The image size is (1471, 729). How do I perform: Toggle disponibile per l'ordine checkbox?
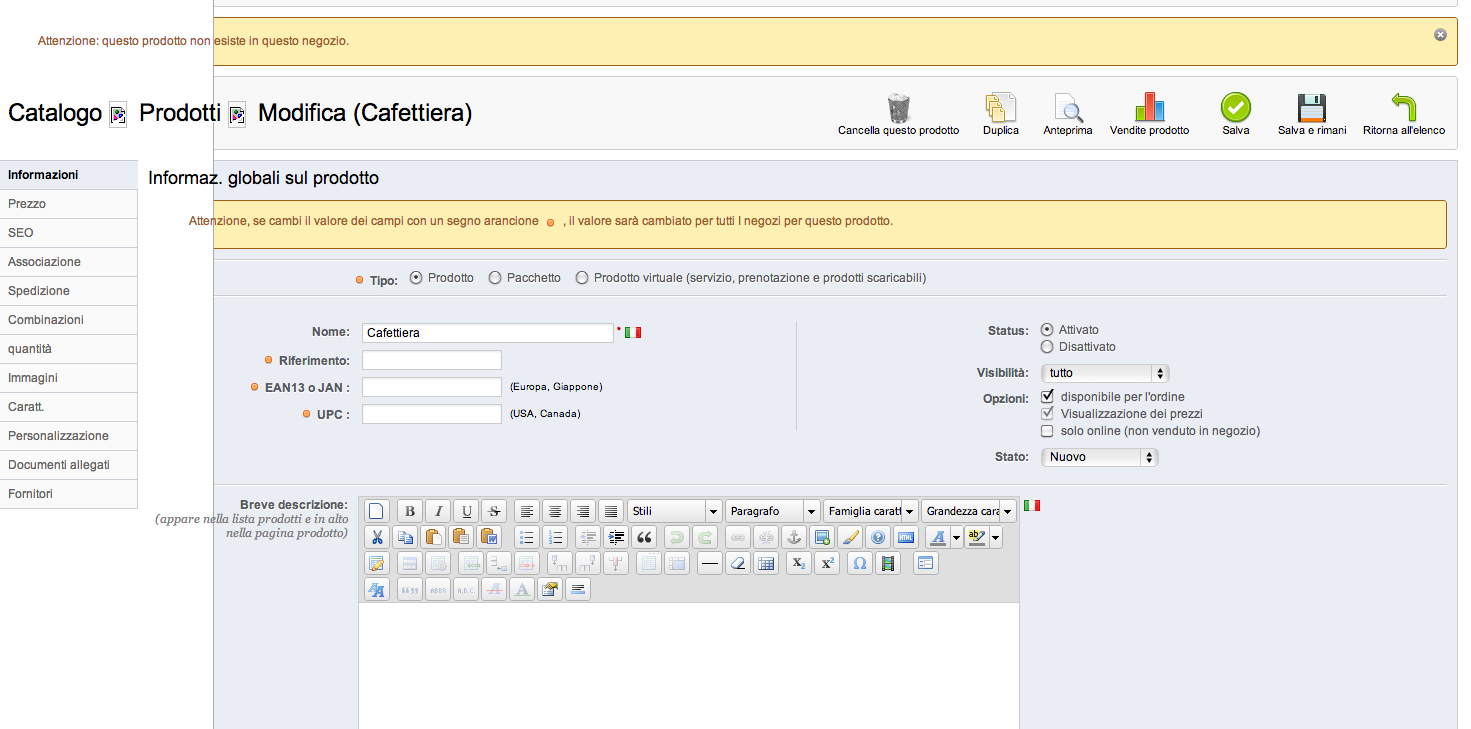tap(1047, 397)
